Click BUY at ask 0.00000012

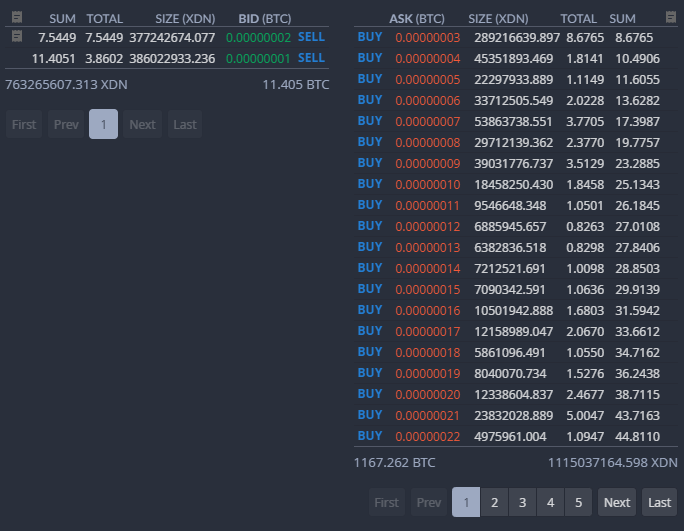370,226
